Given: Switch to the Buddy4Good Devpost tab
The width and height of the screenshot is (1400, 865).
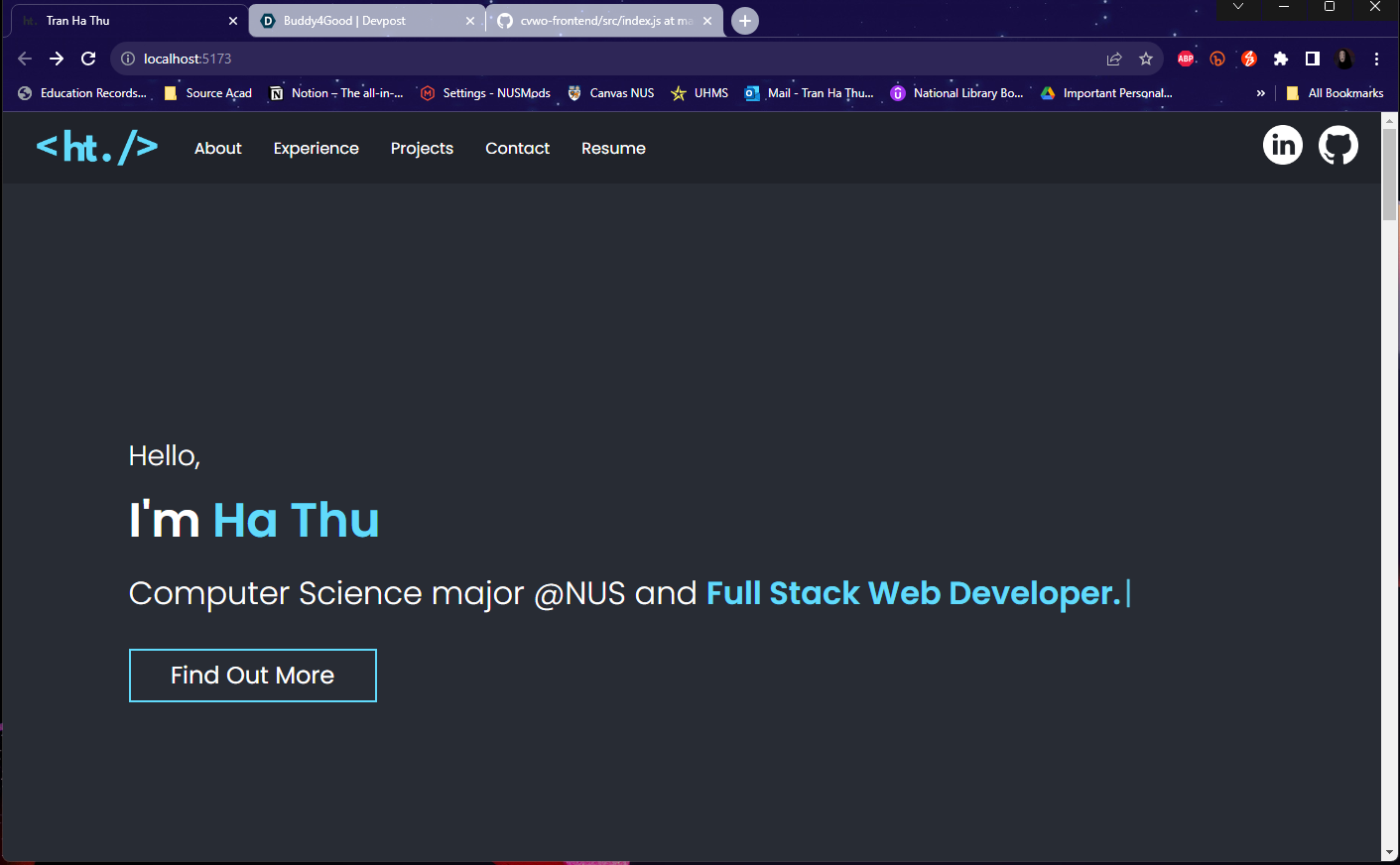Looking at the screenshot, I should point(367,21).
